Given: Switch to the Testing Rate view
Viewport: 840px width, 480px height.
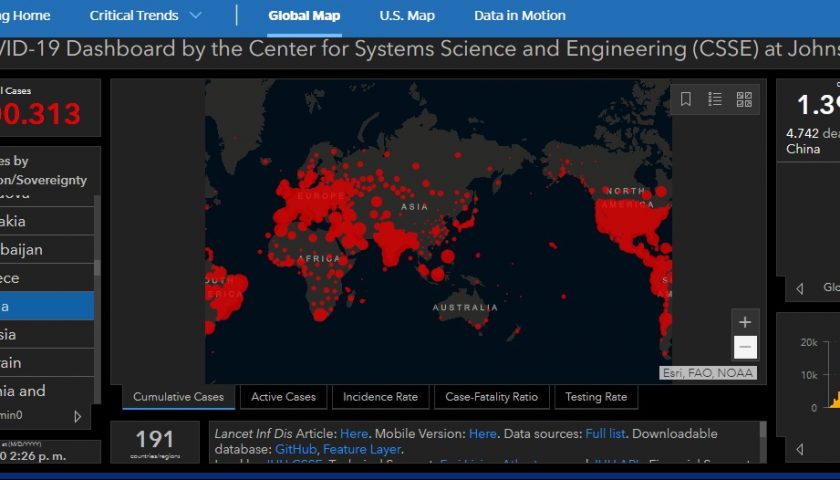Looking at the screenshot, I should (596, 397).
